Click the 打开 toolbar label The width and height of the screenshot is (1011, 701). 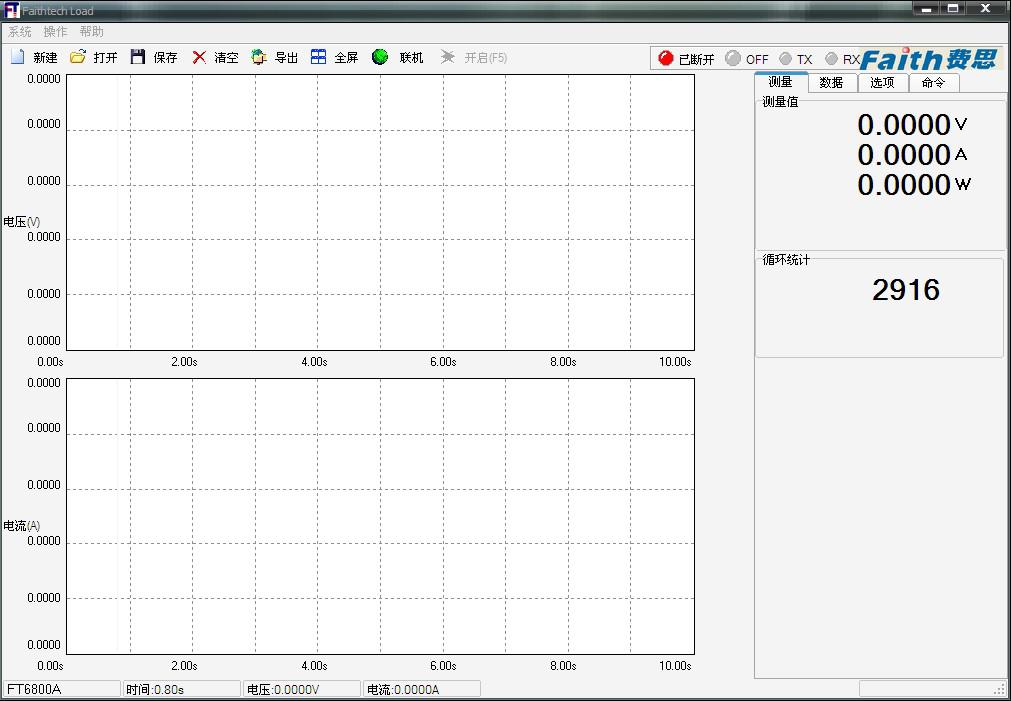[105, 58]
